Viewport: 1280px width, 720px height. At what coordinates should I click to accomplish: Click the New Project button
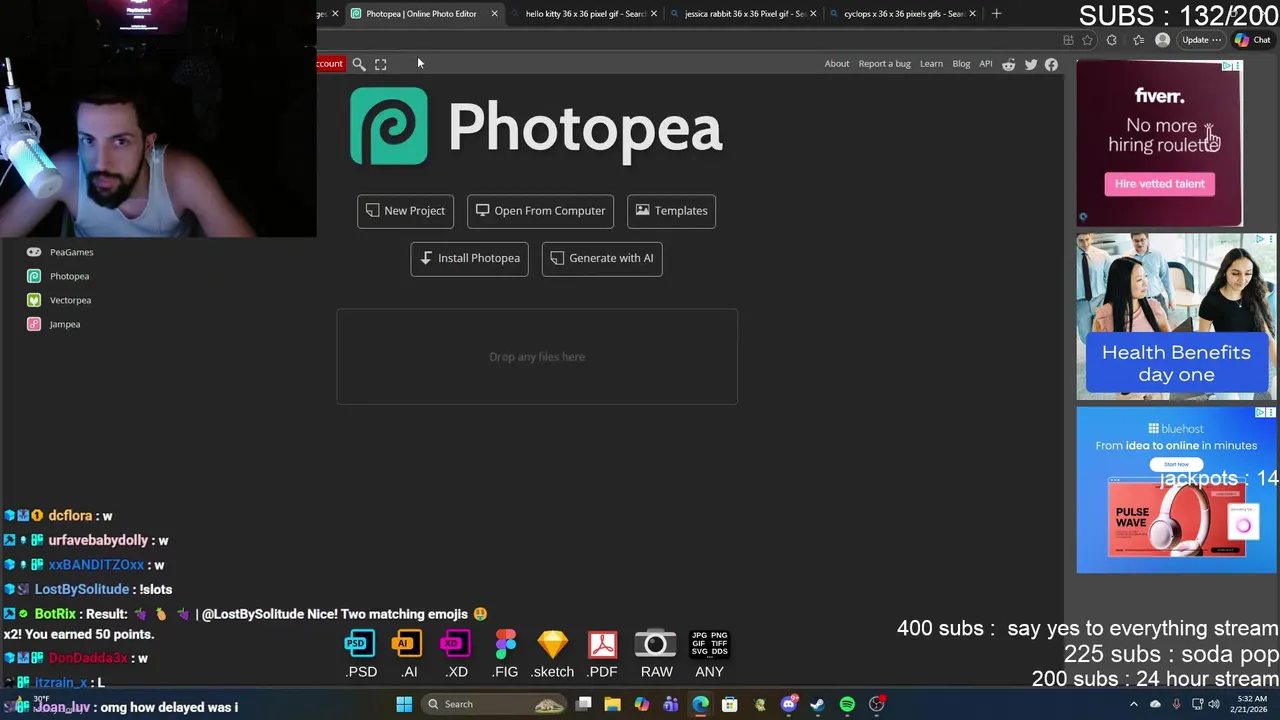[405, 211]
